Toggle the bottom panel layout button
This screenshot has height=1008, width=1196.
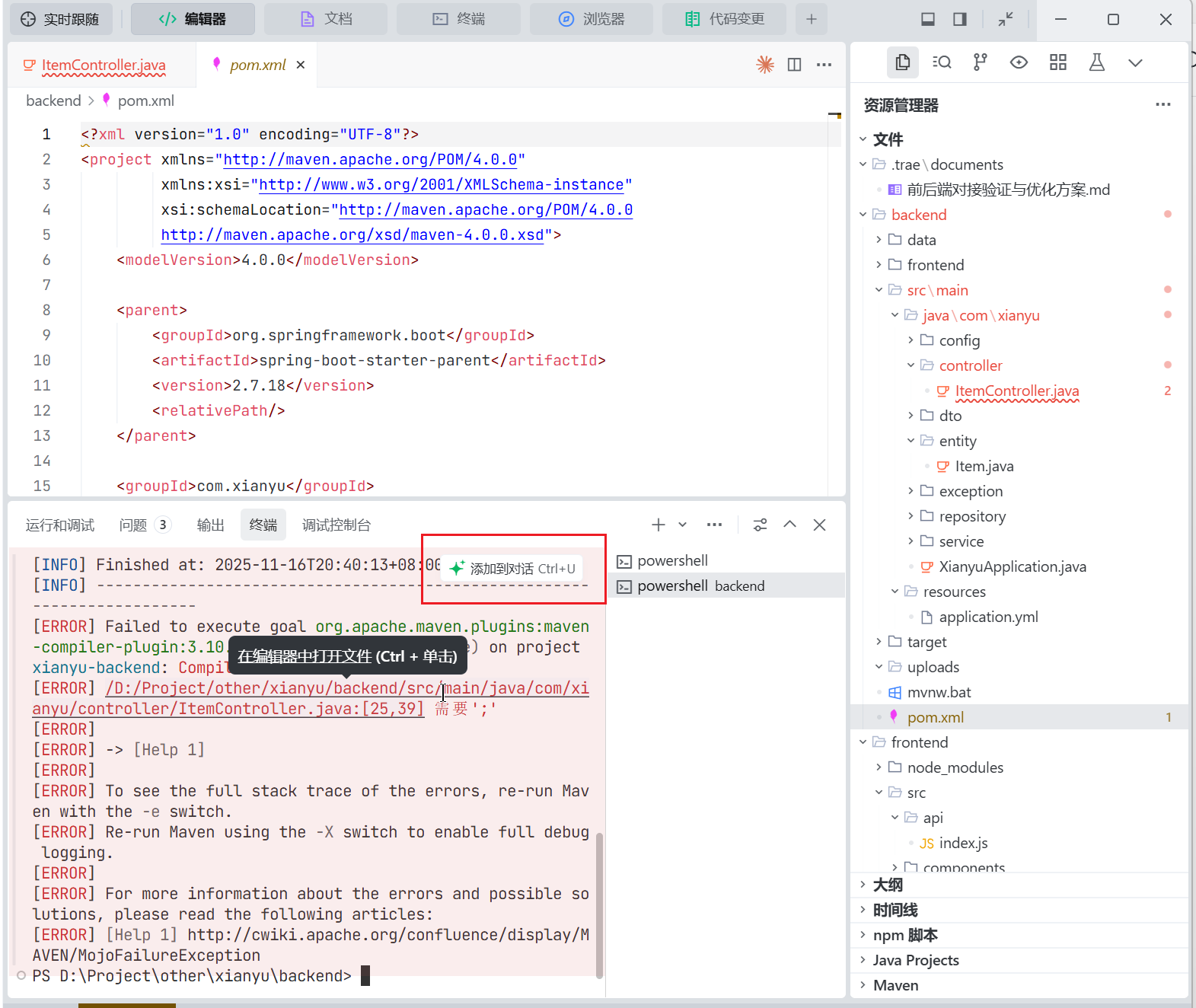point(928,19)
